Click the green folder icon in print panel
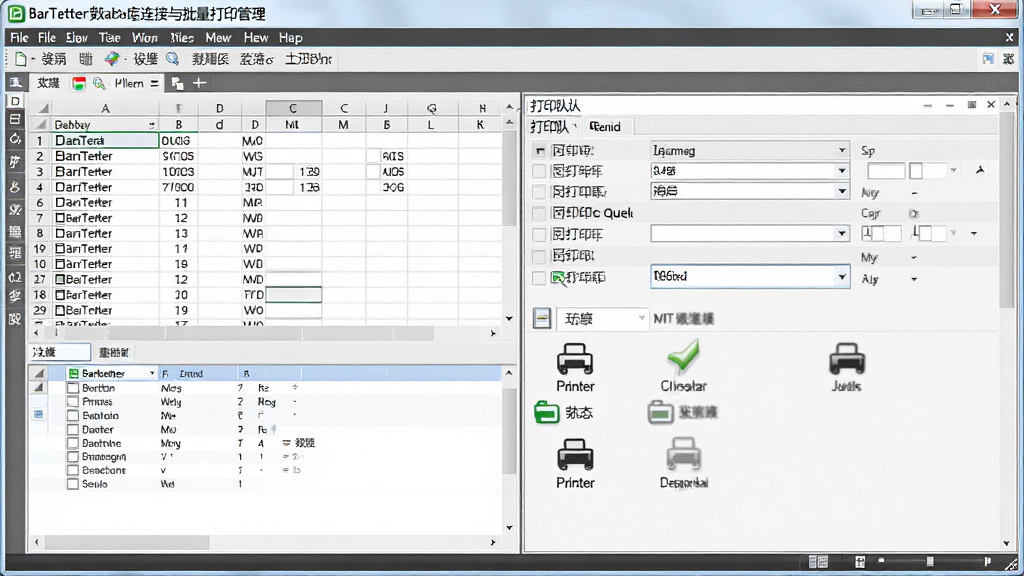The width and height of the screenshot is (1024, 576). (546, 412)
